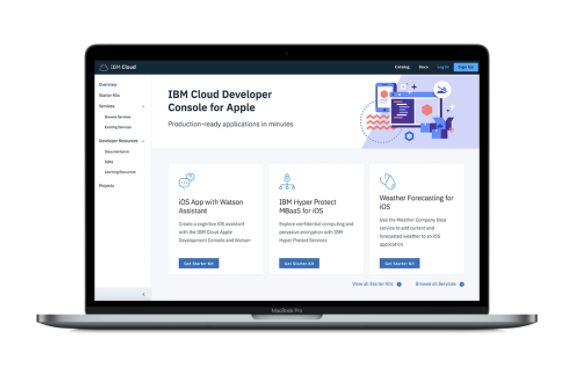The width and height of the screenshot is (575, 379).
Task: Open Docs in the top navigation
Action: click(423, 67)
